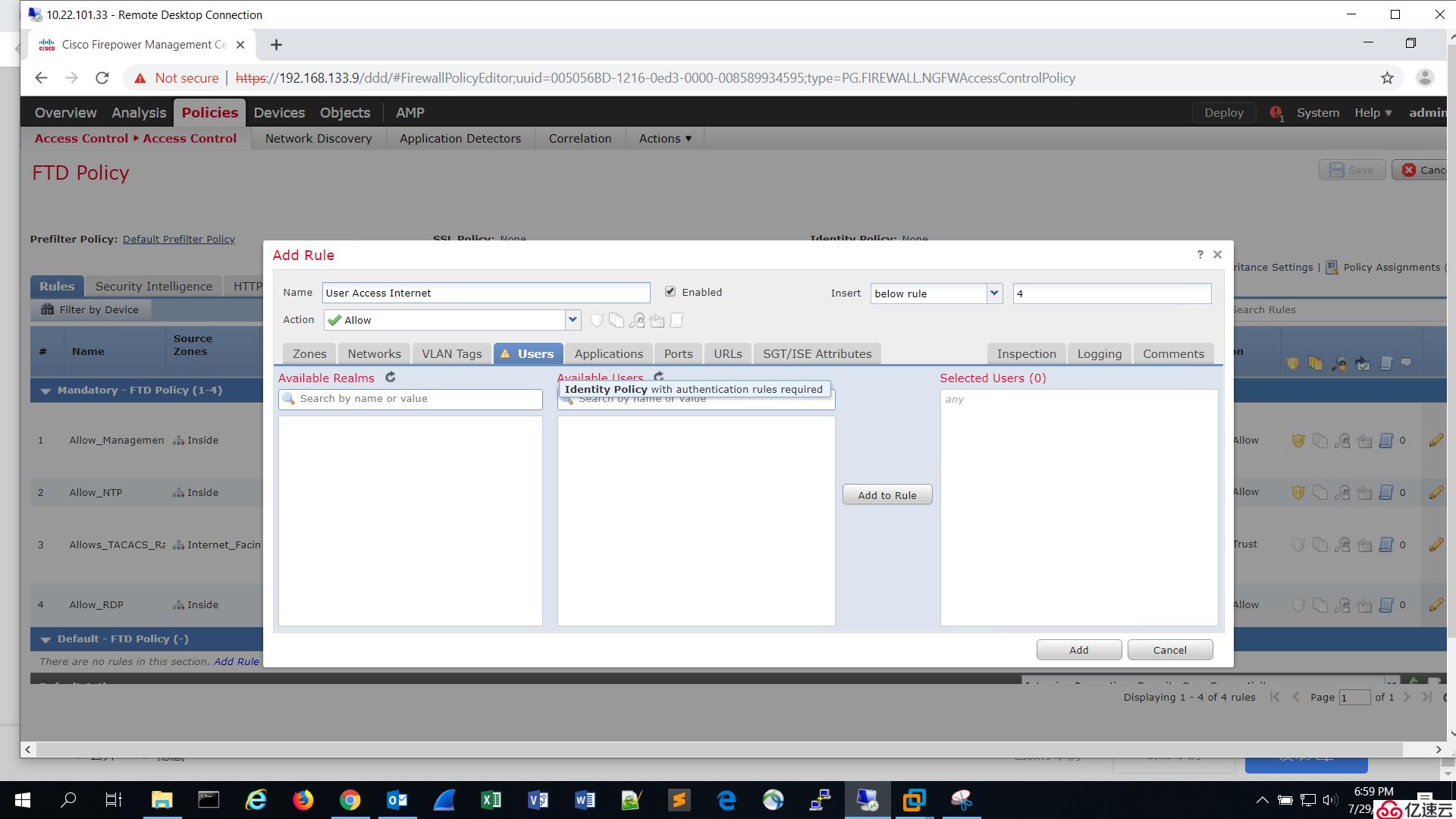Click the refresh icon next to Available Users
The height and width of the screenshot is (819, 1456).
coord(658,377)
